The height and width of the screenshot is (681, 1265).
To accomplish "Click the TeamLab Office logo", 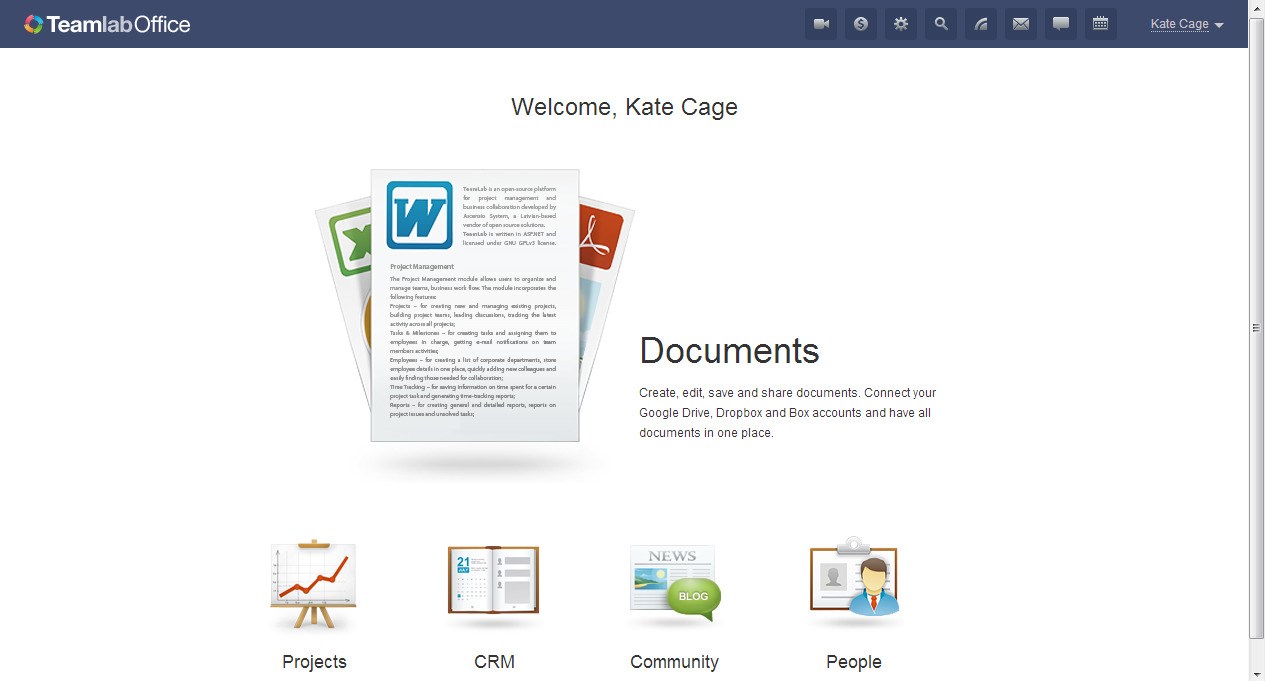I will point(107,24).
